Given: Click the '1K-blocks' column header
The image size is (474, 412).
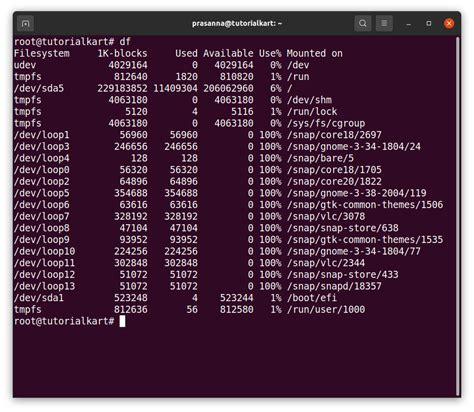Looking at the screenshot, I should tap(122, 53).
